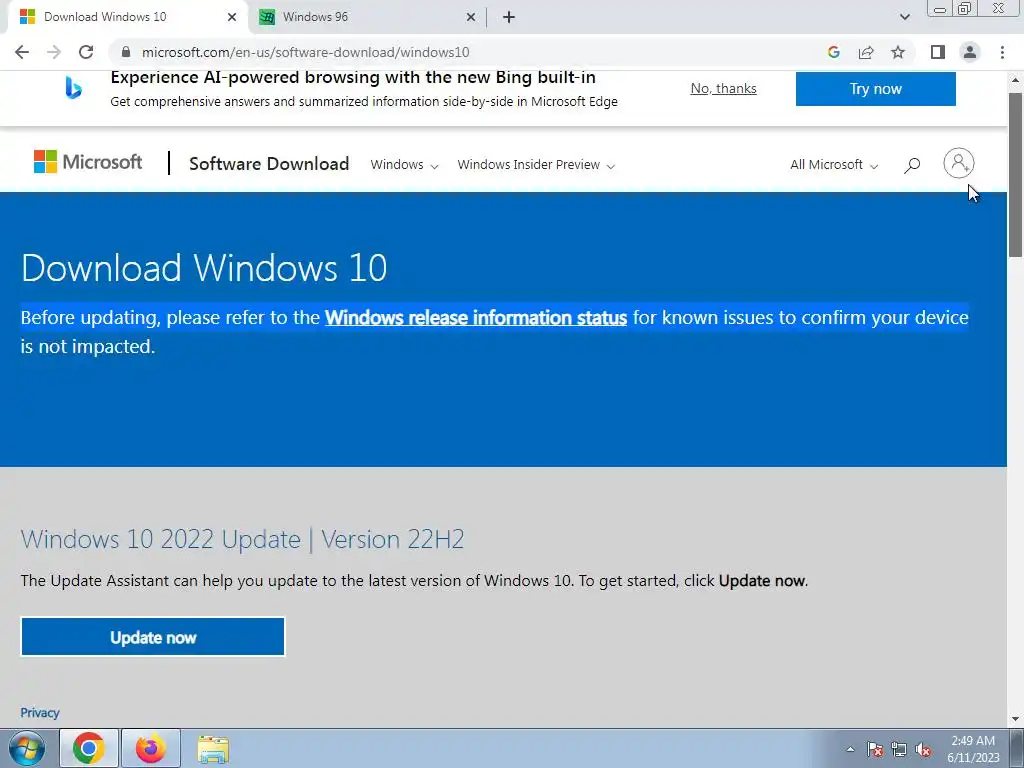Viewport: 1024px width, 768px height.
Task: Reload the page with the refresh icon
Action: click(86, 52)
